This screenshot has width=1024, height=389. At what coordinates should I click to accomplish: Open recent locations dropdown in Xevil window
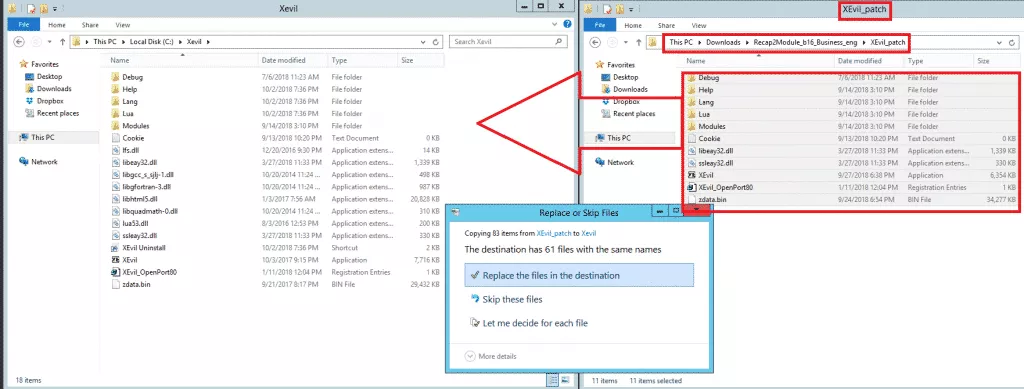coord(51,42)
